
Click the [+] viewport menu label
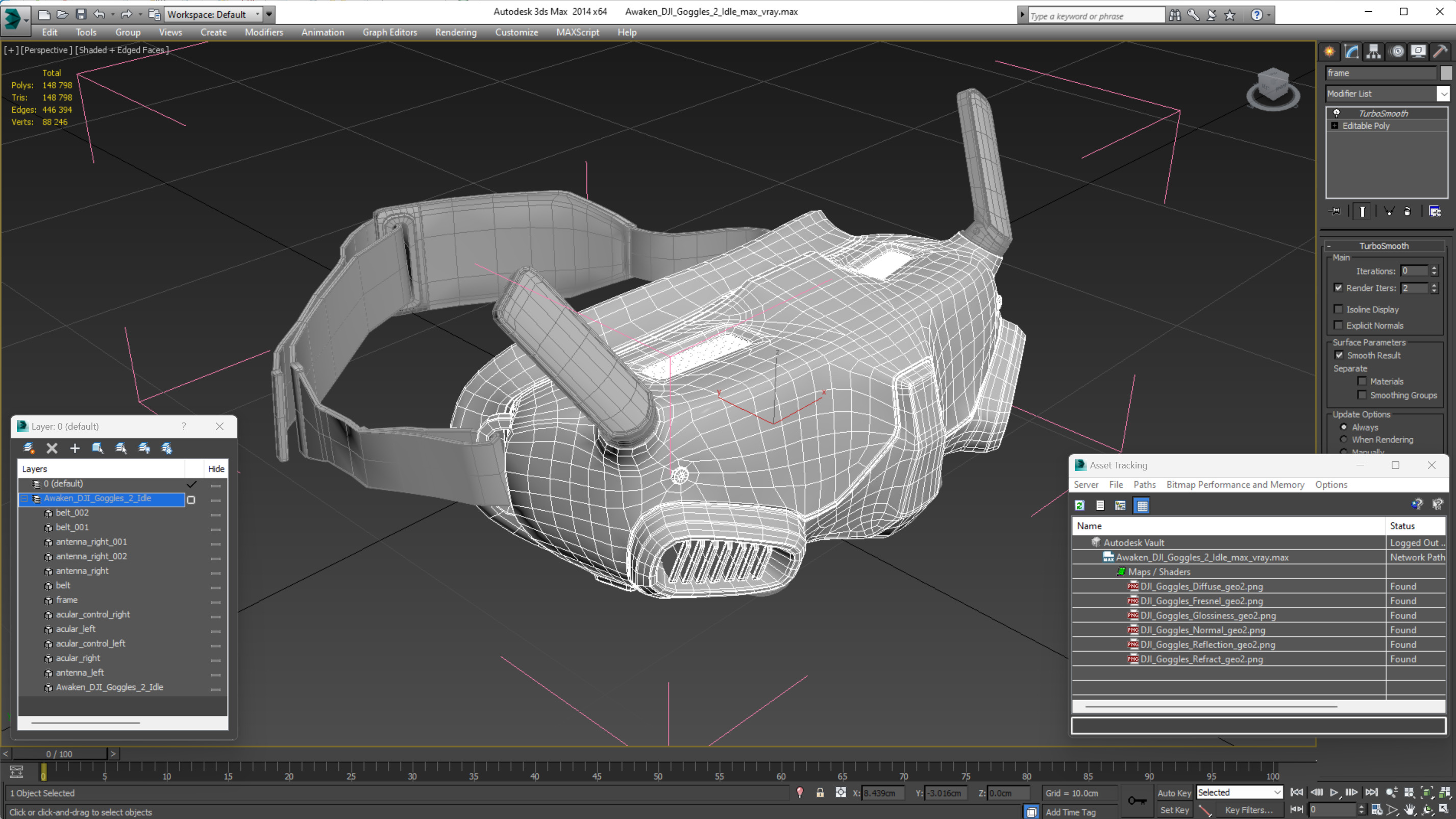11,49
